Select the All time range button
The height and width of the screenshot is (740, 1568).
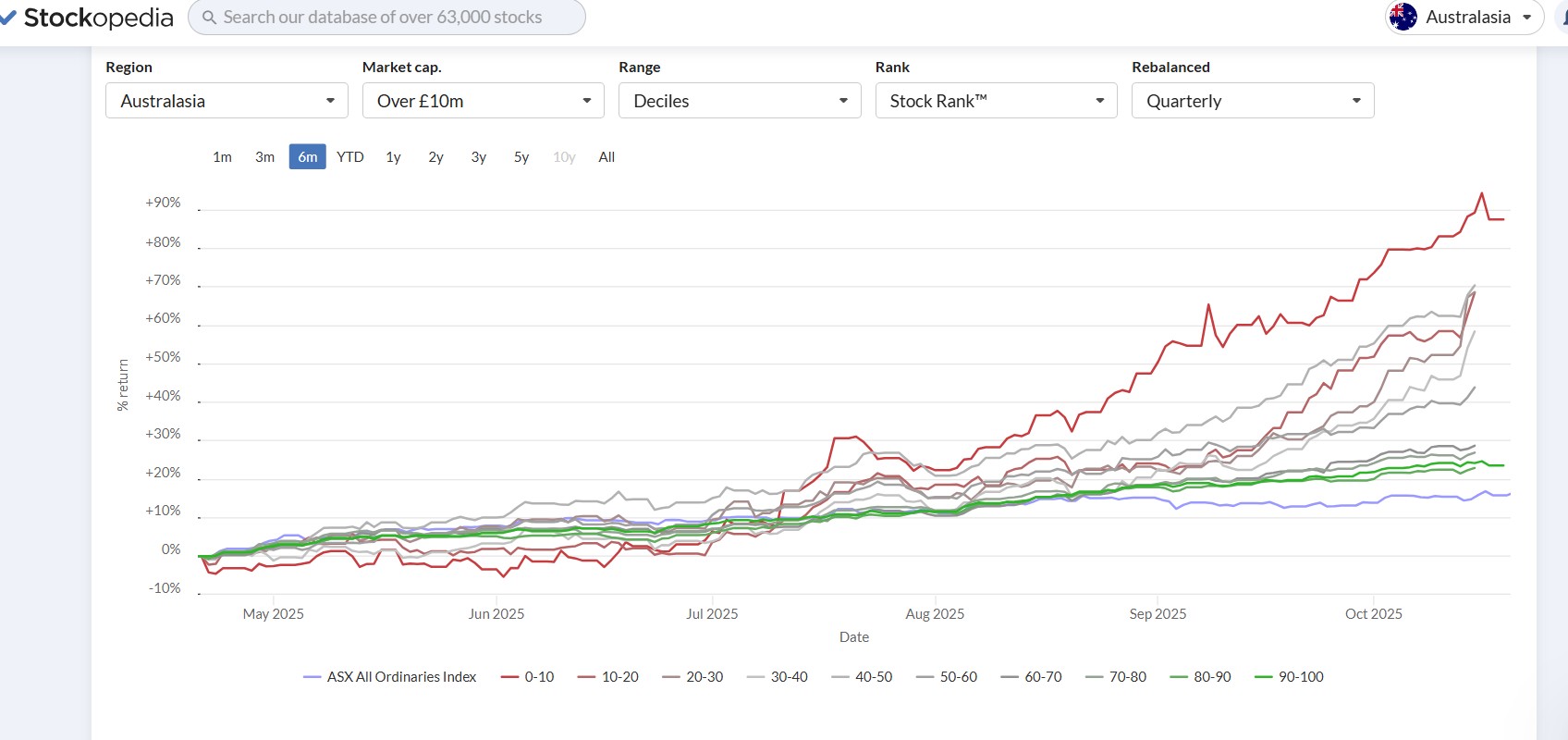[606, 157]
